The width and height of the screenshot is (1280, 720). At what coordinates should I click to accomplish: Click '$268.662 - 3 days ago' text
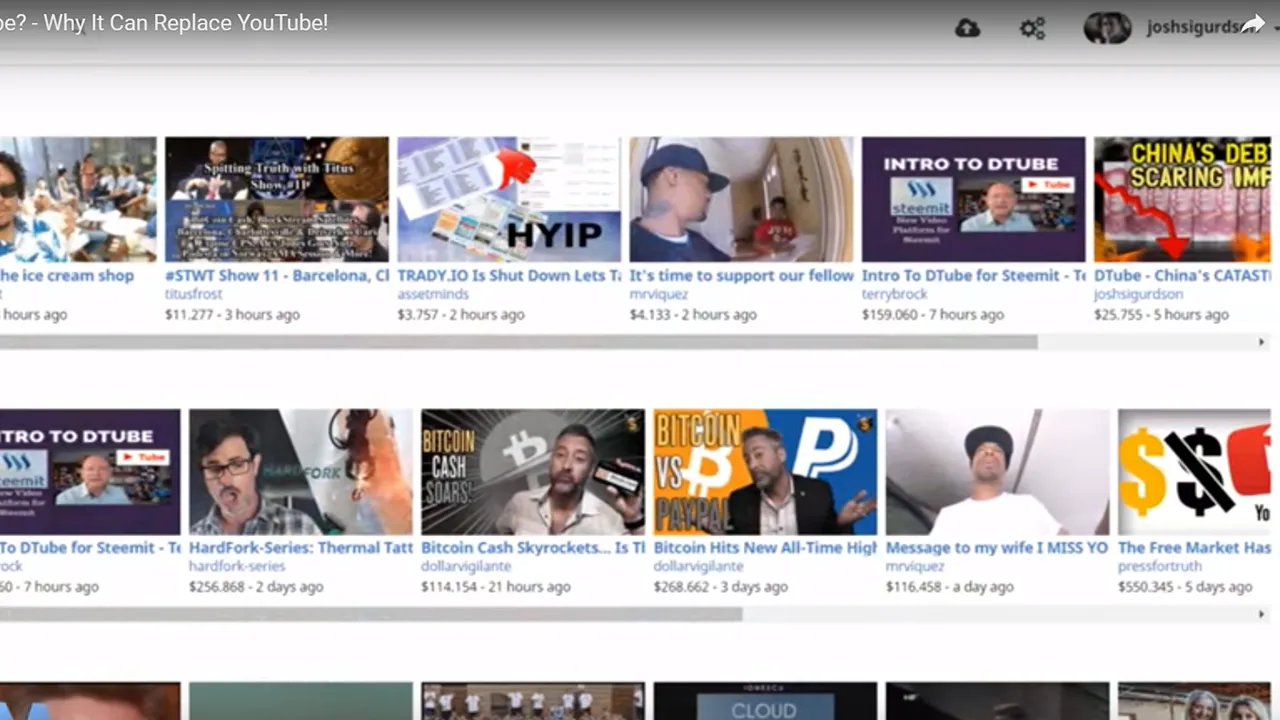pos(720,586)
